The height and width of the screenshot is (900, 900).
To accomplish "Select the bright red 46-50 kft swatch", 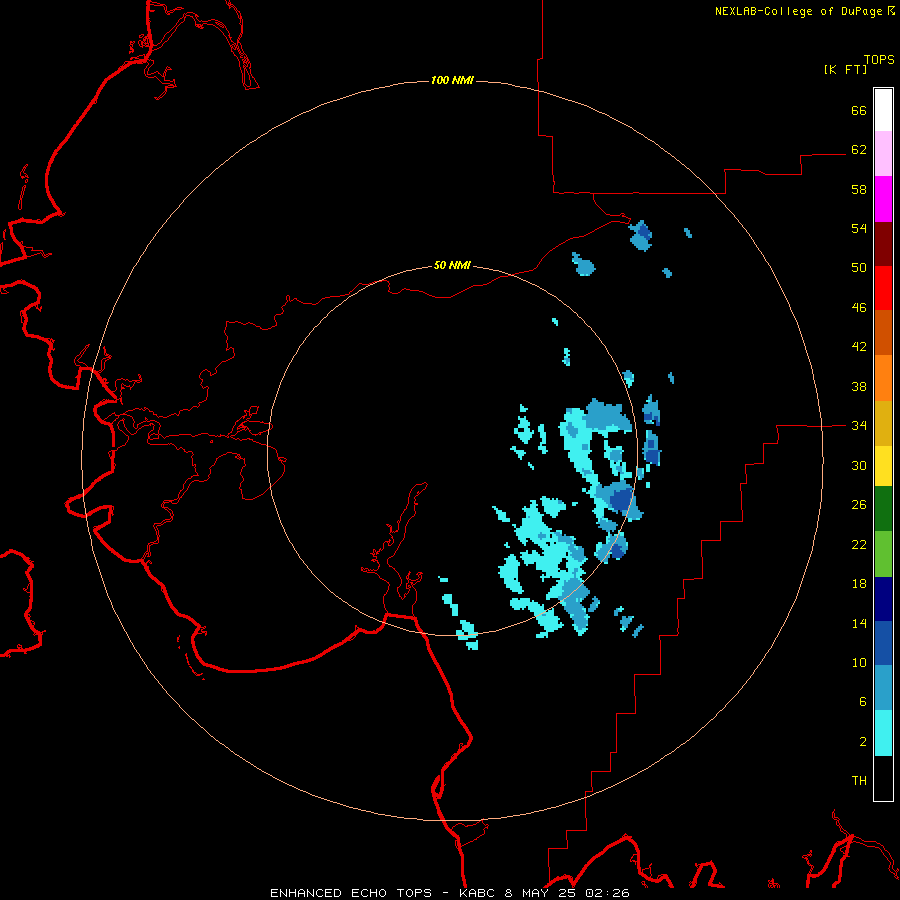I will click(x=883, y=288).
